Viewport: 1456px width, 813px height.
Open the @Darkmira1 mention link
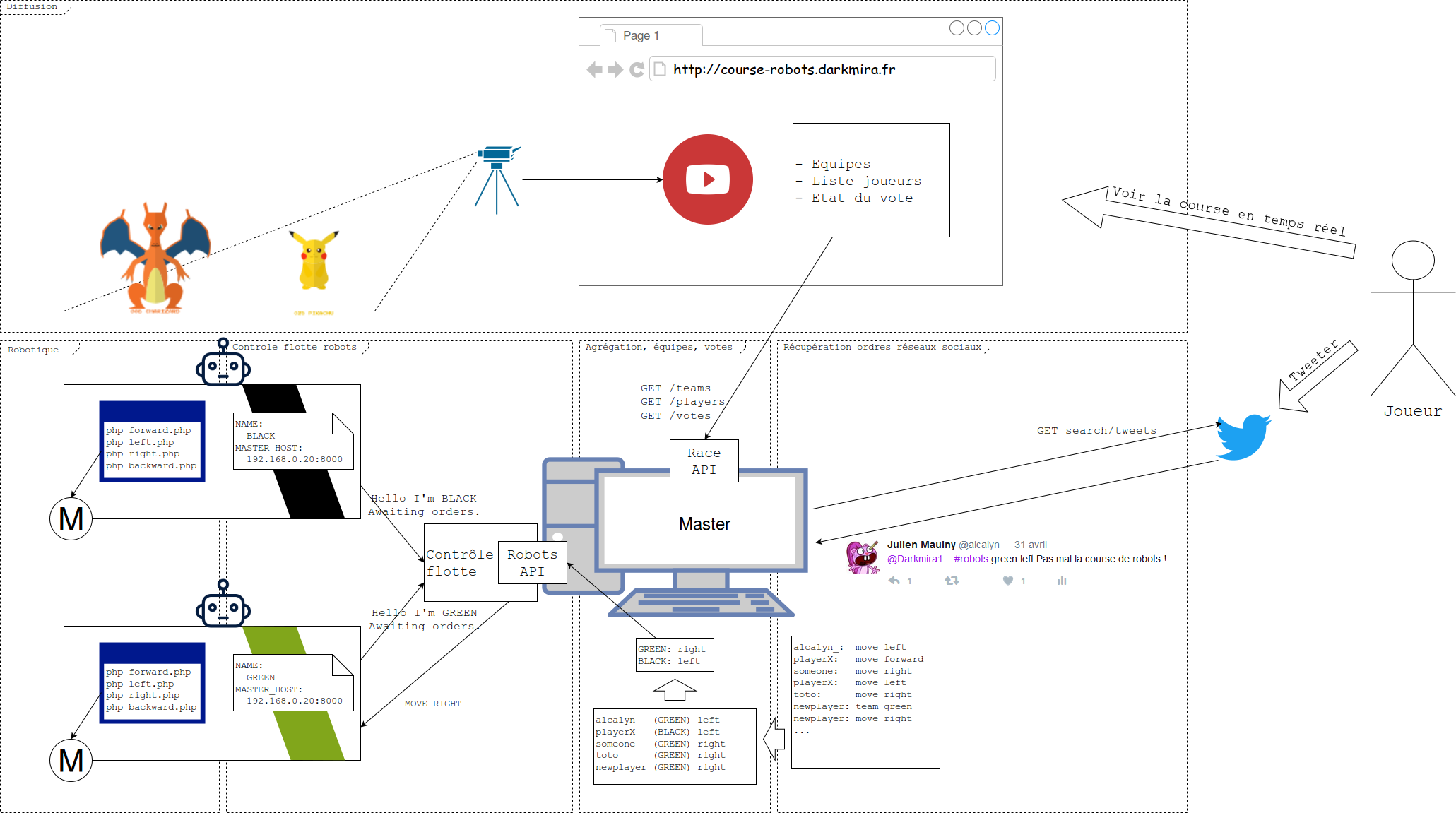click(x=915, y=559)
